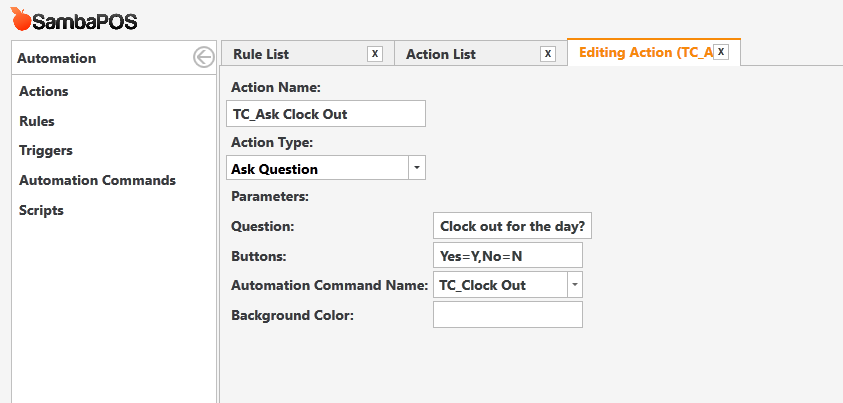This screenshot has height=403, width=843.
Task: Close the Editing Action tab
Action: point(721,52)
